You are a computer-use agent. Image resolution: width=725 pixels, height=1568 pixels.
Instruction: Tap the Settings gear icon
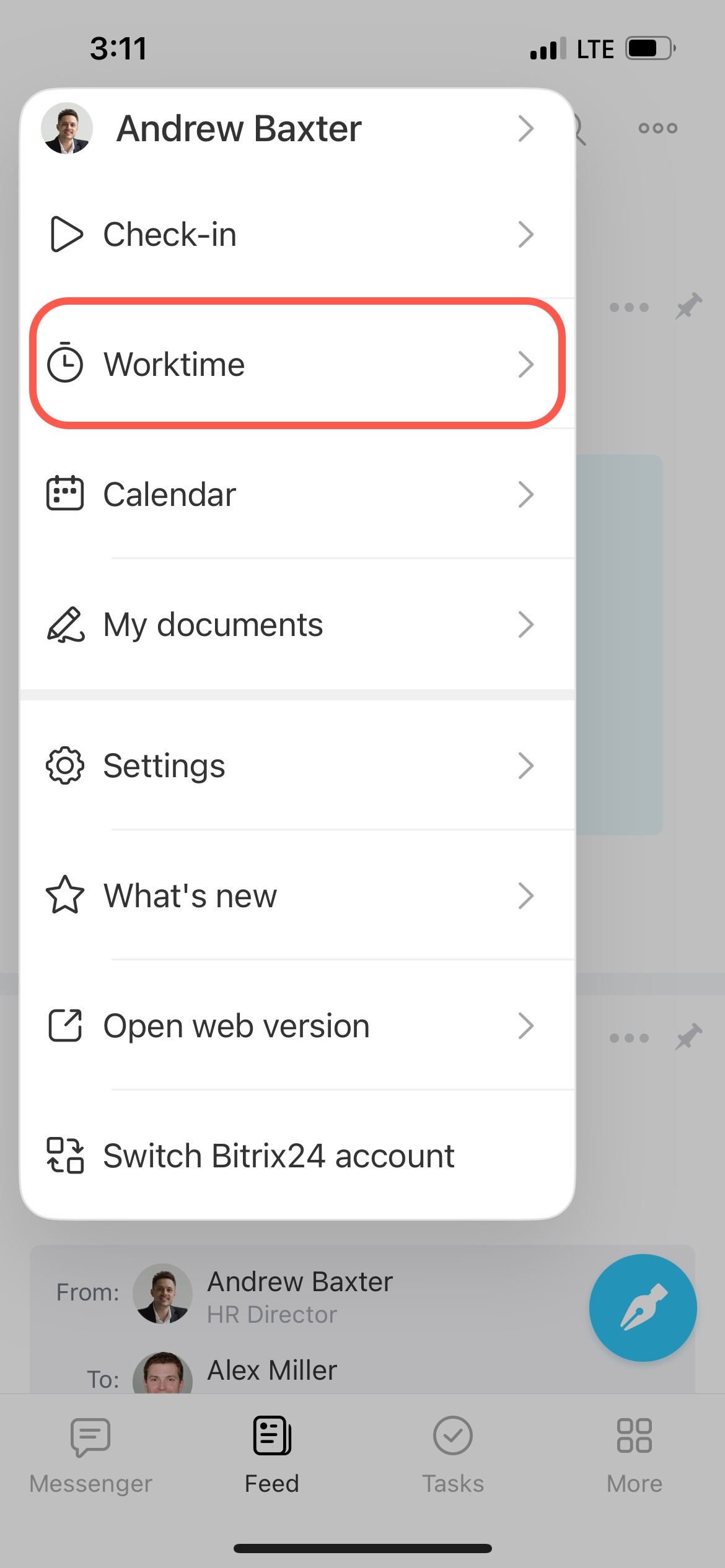pyautogui.click(x=65, y=766)
